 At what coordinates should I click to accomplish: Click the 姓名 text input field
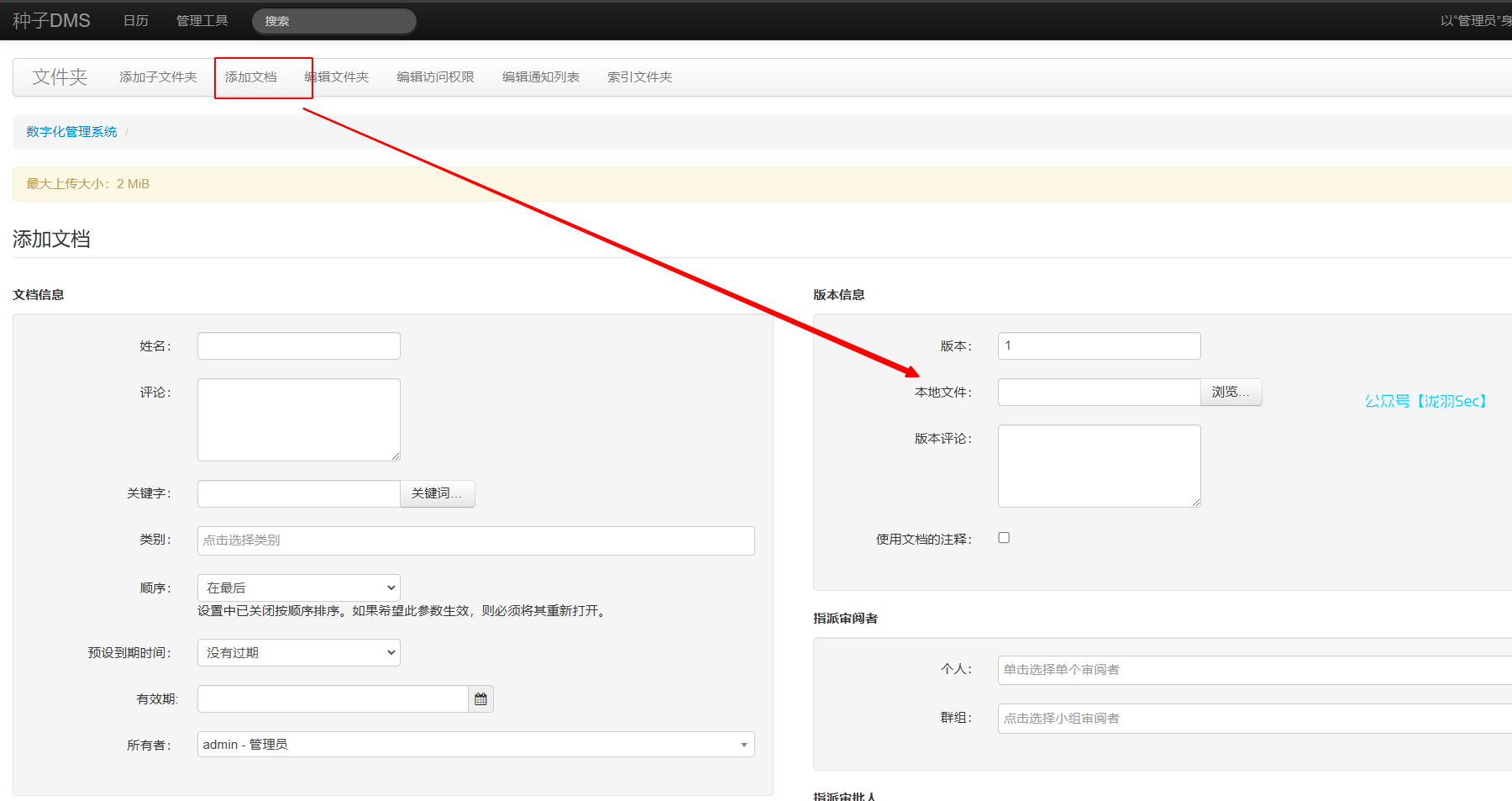pyautogui.click(x=298, y=346)
